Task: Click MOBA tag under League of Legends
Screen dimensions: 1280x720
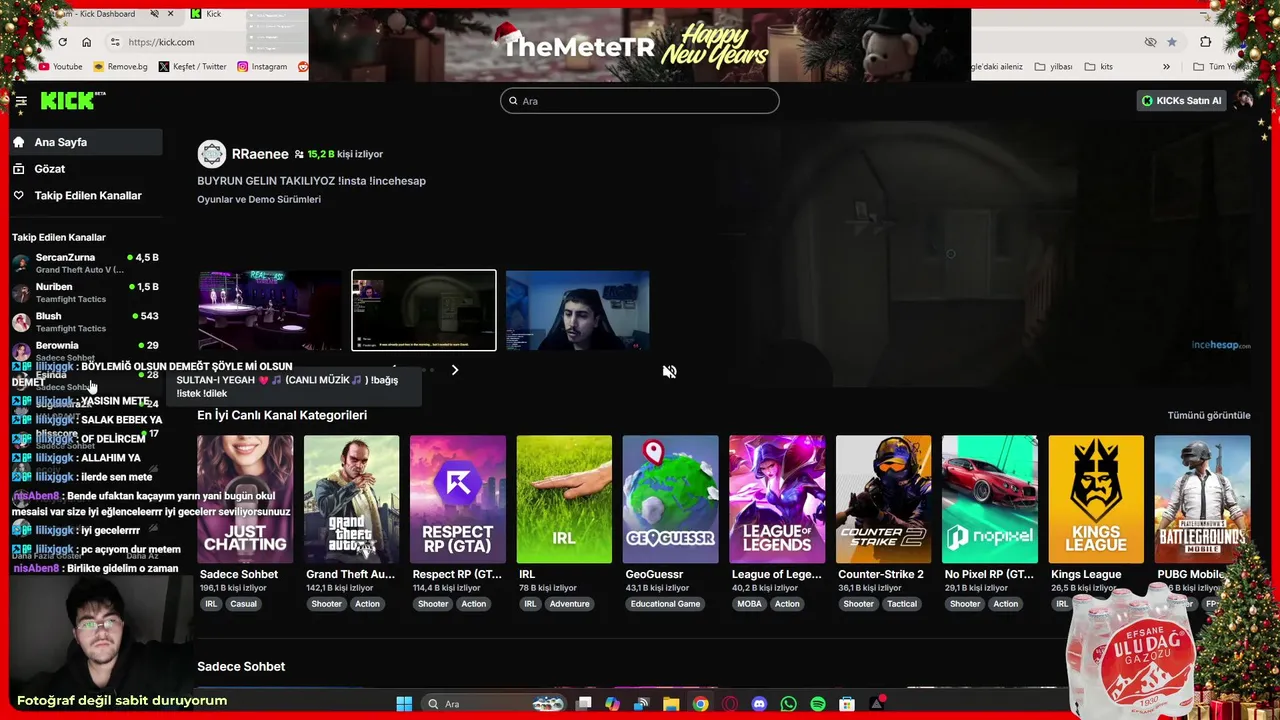Action: [x=749, y=604]
